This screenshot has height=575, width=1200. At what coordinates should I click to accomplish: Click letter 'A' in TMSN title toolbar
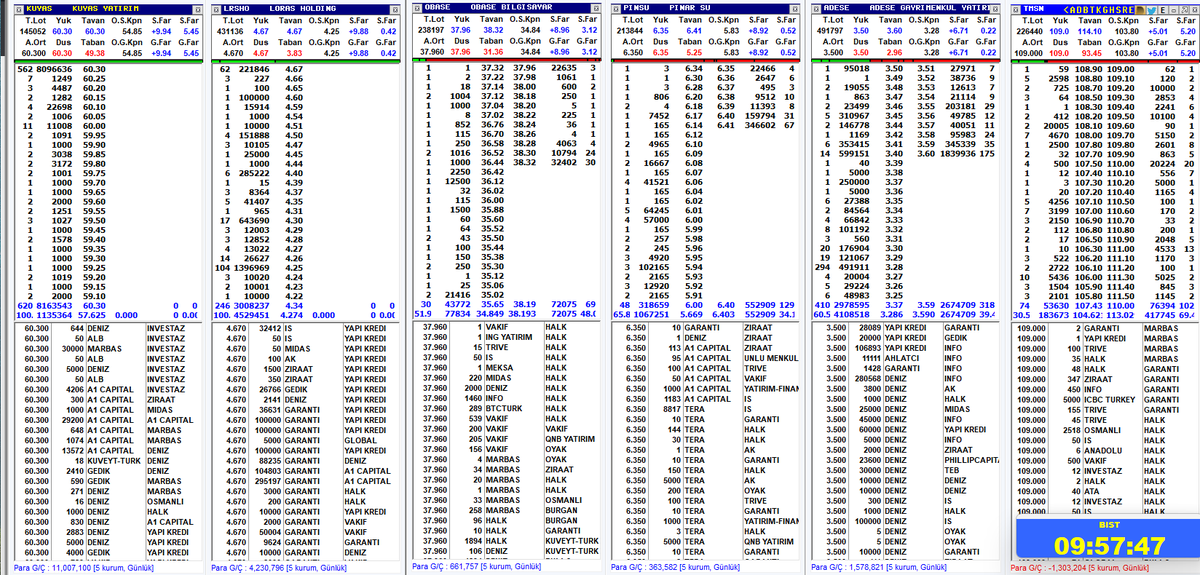(x=1073, y=10)
